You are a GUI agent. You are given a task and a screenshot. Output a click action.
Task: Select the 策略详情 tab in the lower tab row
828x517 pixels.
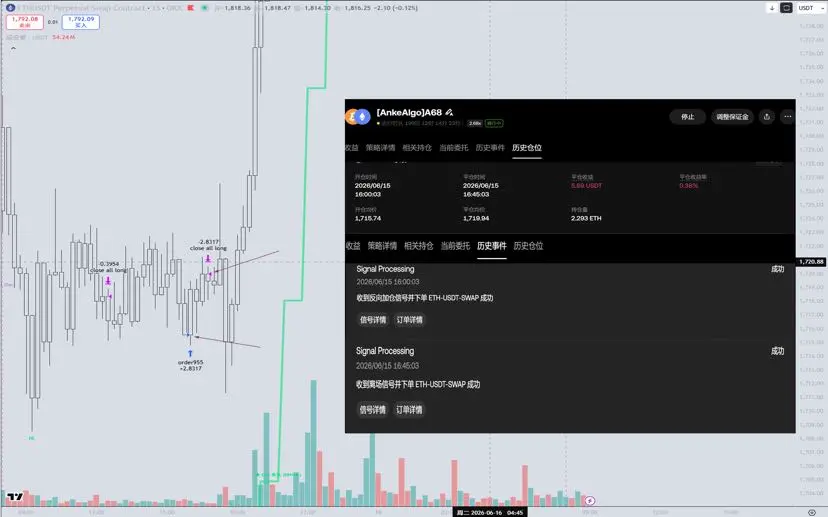[382, 246]
